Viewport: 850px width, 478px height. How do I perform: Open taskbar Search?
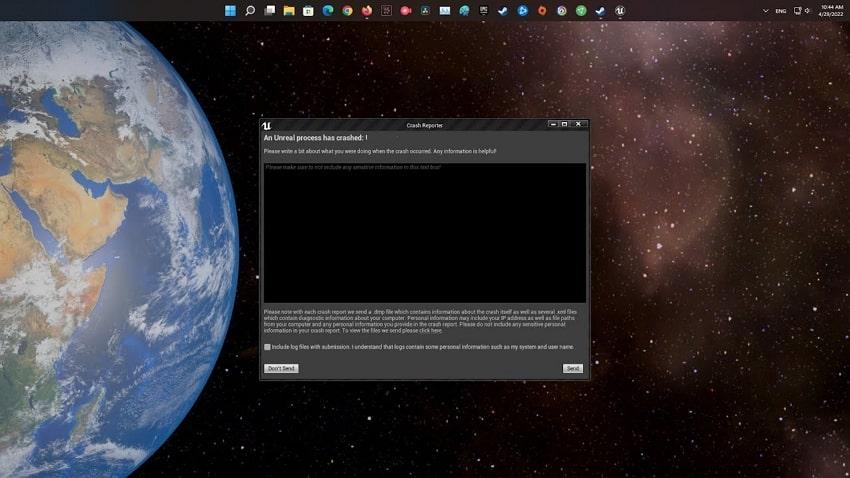pyautogui.click(x=250, y=11)
